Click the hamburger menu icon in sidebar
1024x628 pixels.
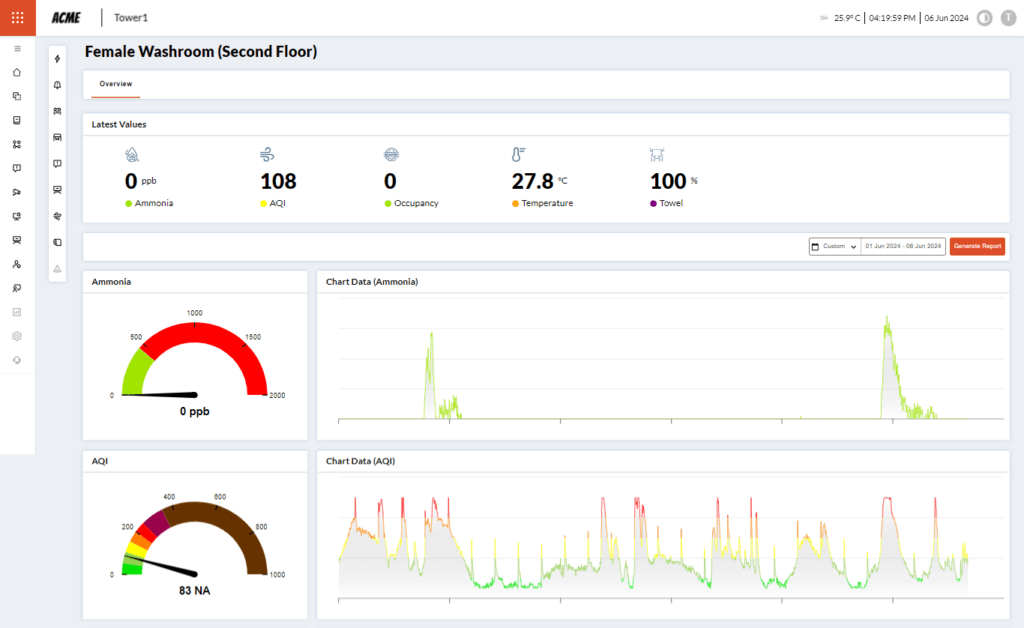pyautogui.click(x=17, y=48)
